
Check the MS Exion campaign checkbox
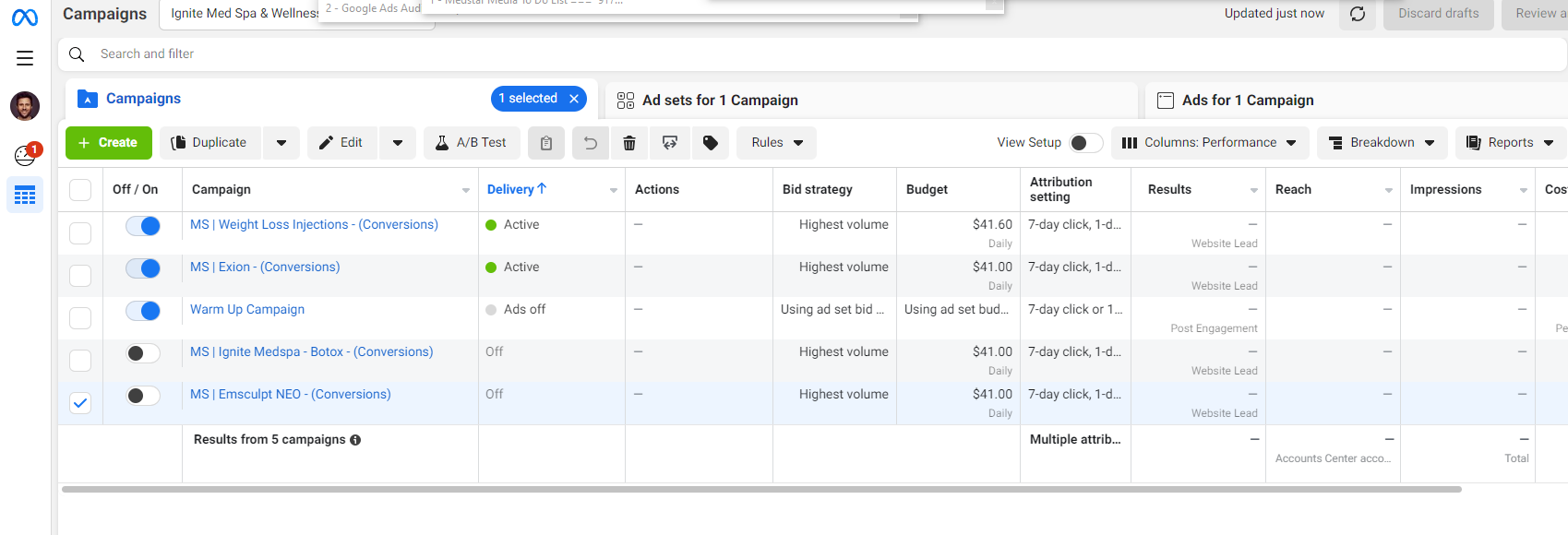(80, 276)
